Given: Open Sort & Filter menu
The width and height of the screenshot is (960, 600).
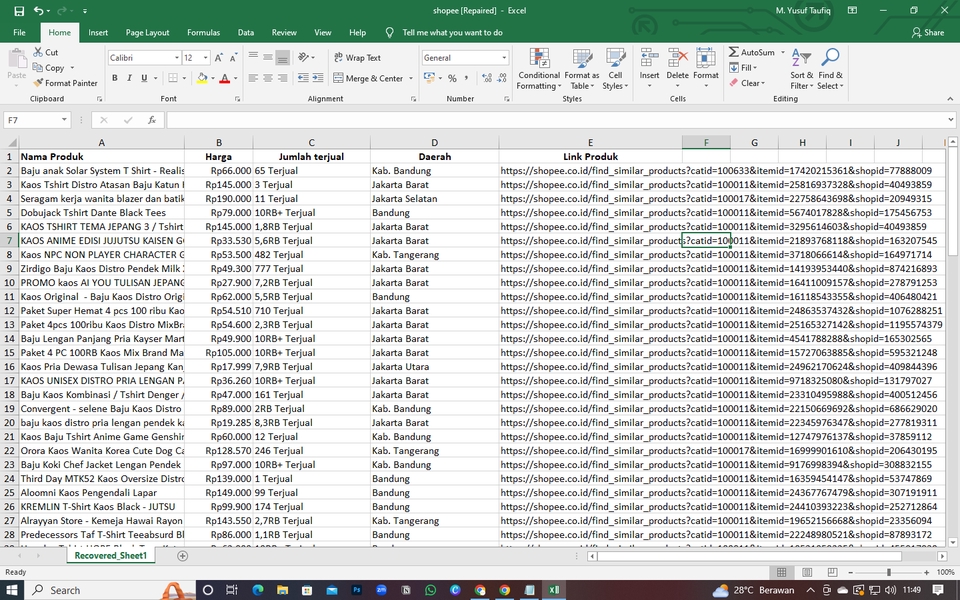Looking at the screenshot, I should tap(801, 69).
